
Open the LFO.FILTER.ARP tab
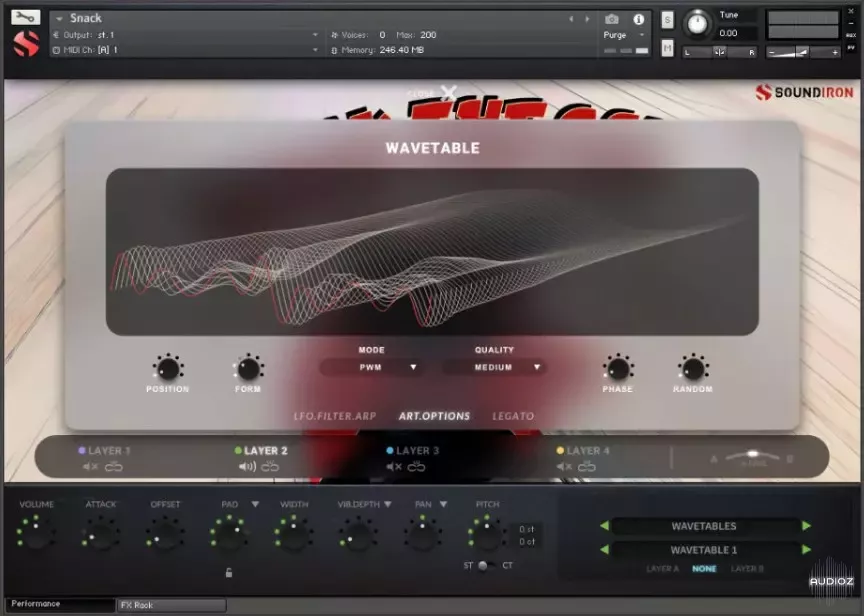(334, 416)
